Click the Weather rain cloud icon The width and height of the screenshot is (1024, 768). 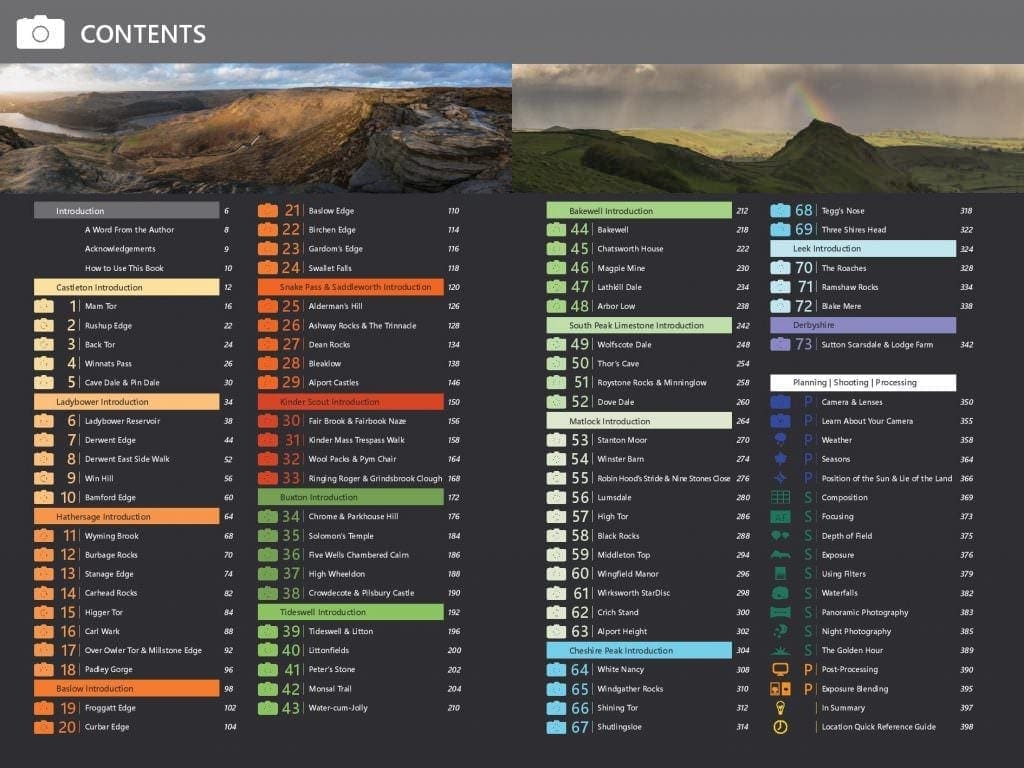click(780, 440)
